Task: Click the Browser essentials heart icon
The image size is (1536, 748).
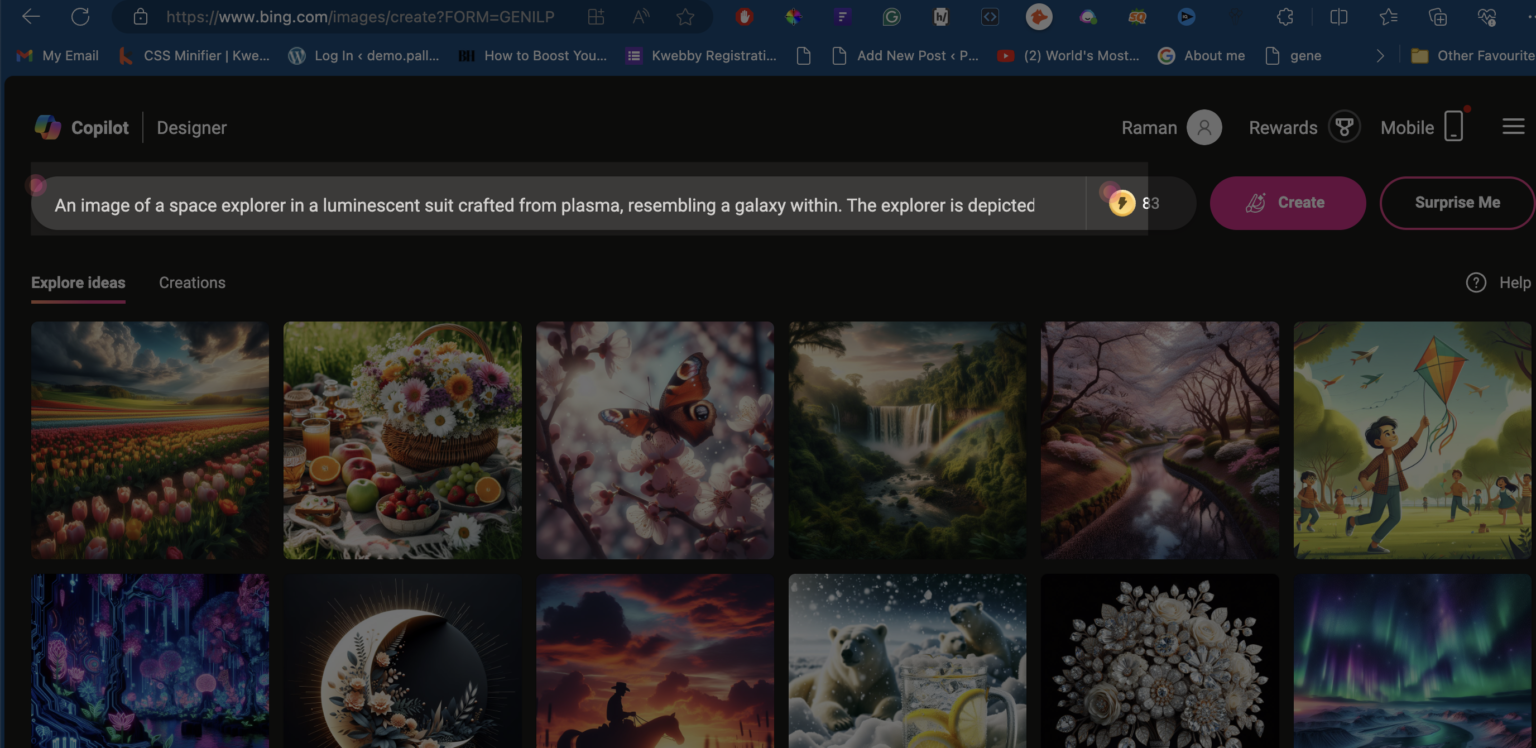Action: click(1487, 17)
